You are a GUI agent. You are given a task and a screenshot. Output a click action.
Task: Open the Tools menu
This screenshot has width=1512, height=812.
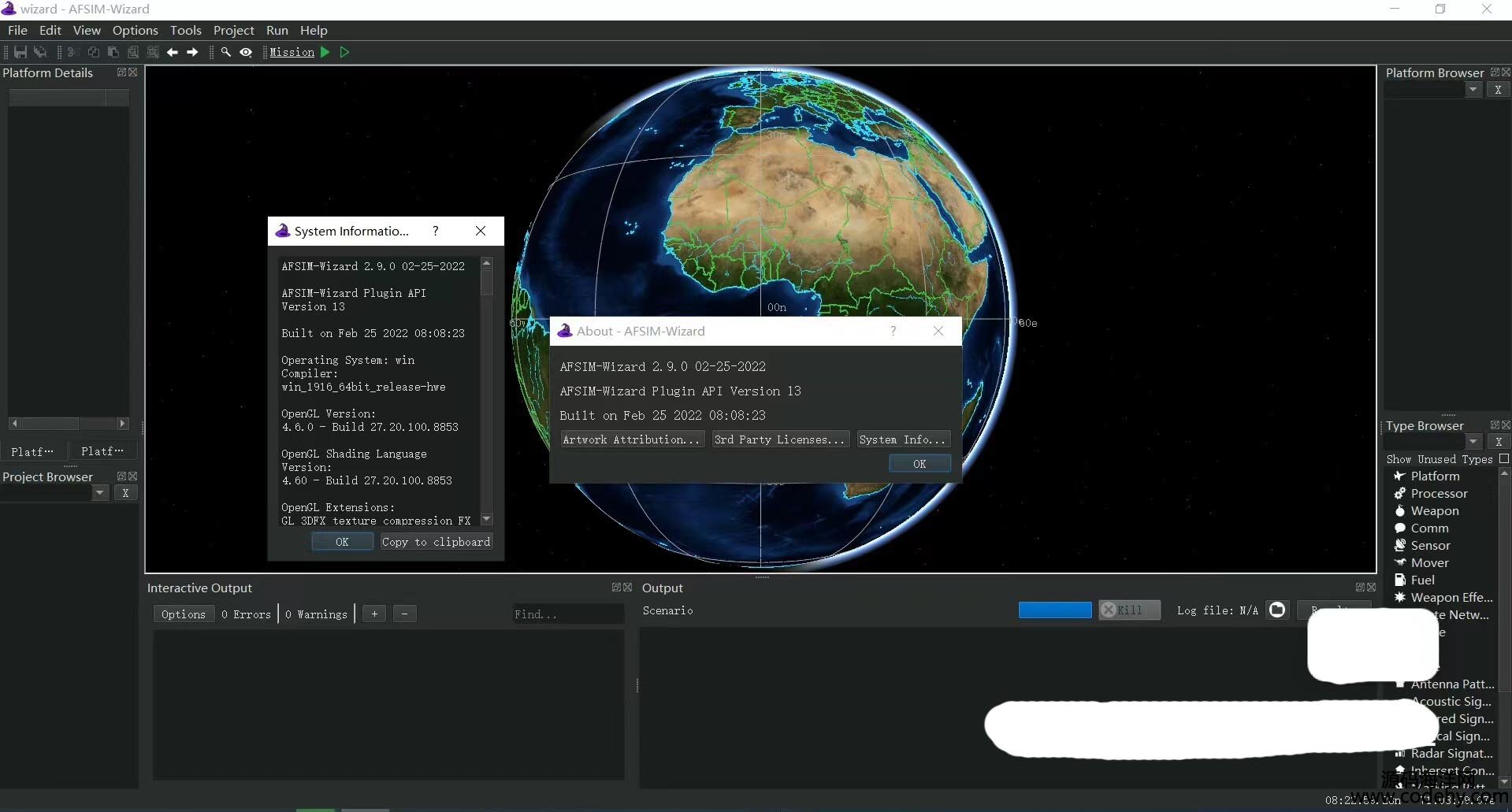click(x=185, y=30)
